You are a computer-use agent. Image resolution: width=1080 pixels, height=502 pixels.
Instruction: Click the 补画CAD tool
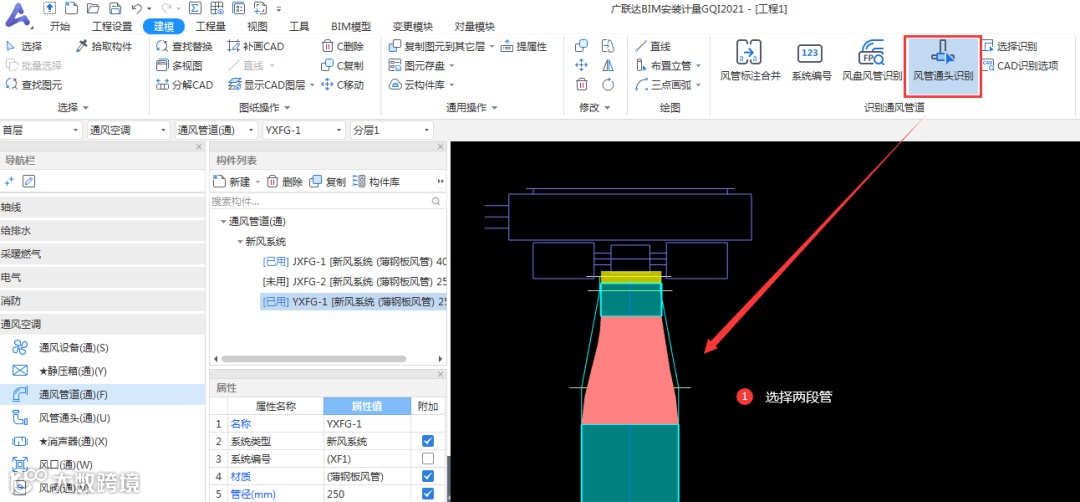(255, 46)
